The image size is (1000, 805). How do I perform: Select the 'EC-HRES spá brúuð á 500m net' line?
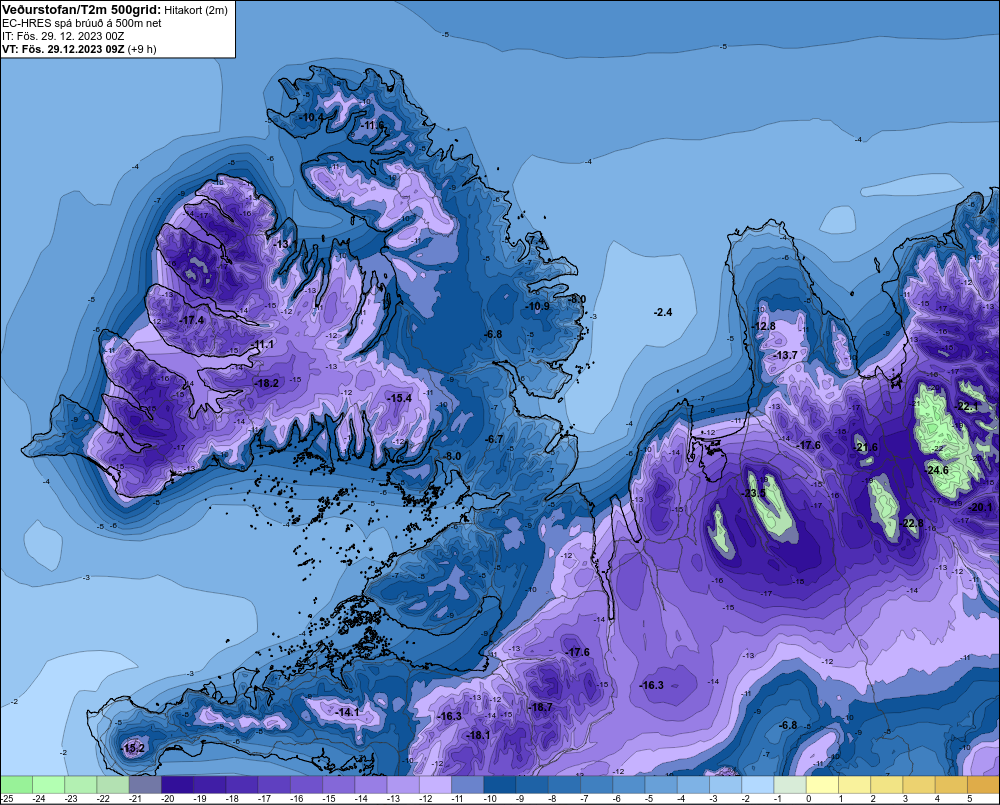pyautogui.click(x=82, y=23)
